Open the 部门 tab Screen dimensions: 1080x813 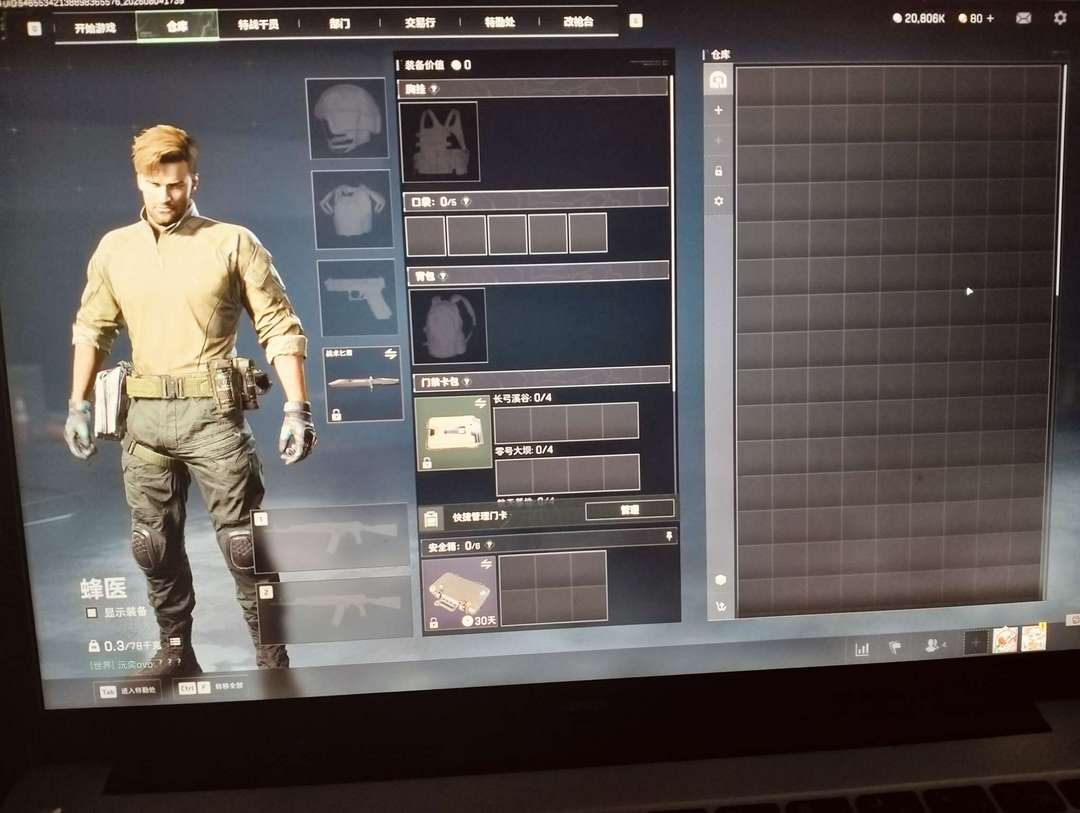pos(340,23)
